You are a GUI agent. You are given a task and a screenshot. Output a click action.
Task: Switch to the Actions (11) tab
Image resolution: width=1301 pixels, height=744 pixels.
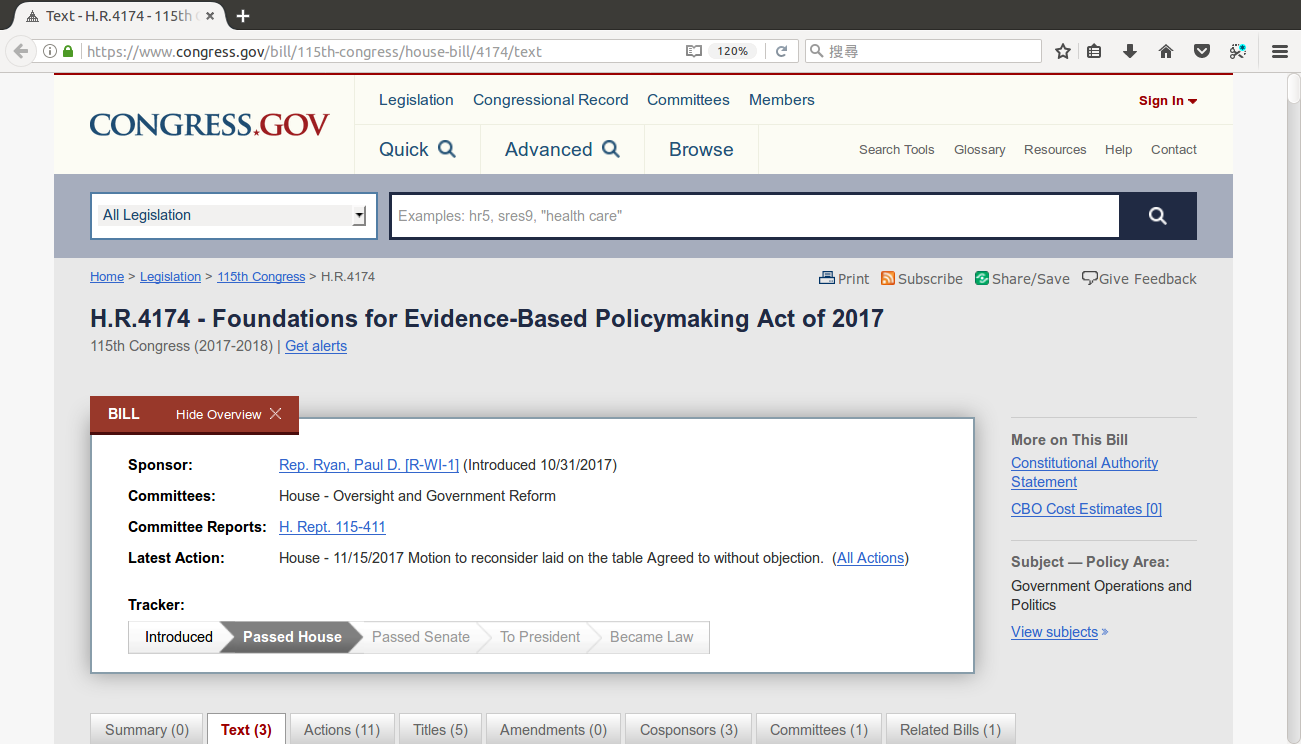tap(342, 730)
